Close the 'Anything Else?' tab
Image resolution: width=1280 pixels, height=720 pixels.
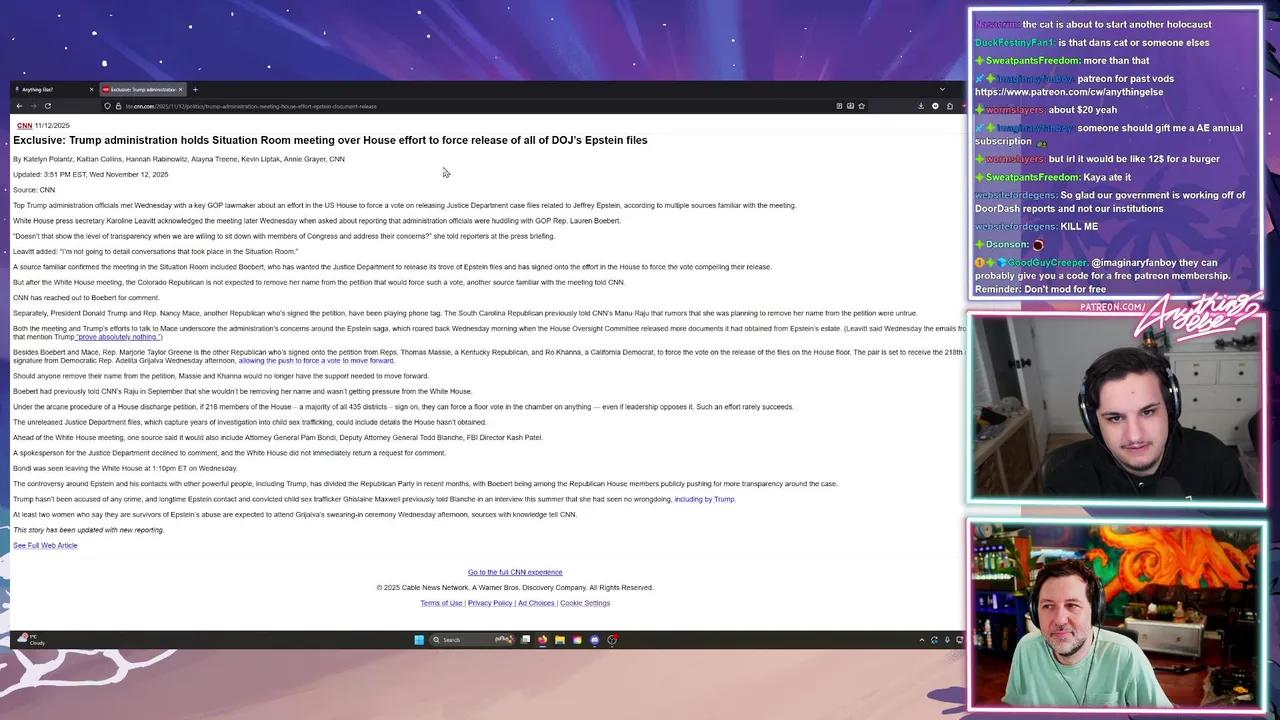(x=91, y=90)
